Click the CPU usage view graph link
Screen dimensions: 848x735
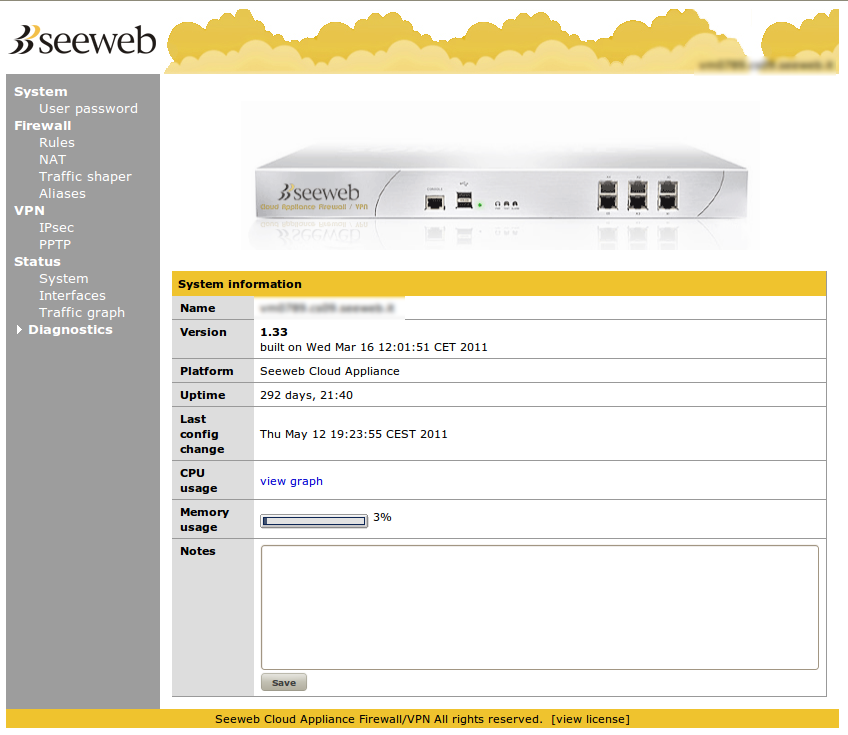292,481
